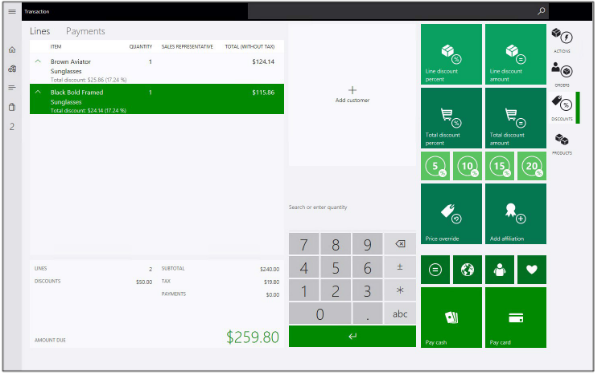Collapse the Black Bold Framed Sunglasses line
595x374 pixels.
coord(38,92)
